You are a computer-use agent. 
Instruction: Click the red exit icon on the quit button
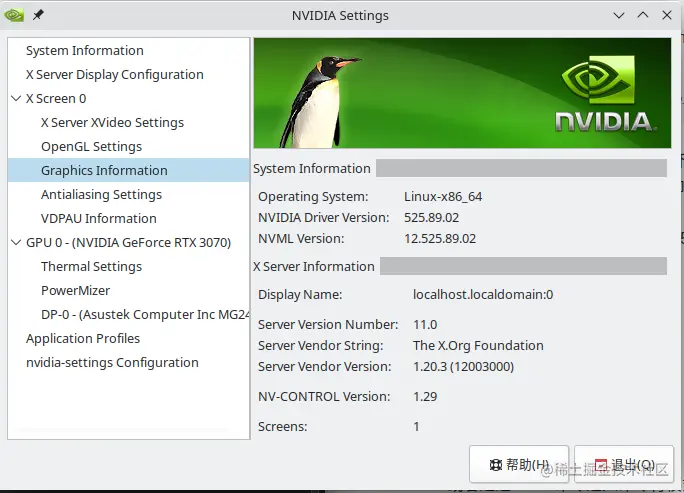click(x=601, y=465)
